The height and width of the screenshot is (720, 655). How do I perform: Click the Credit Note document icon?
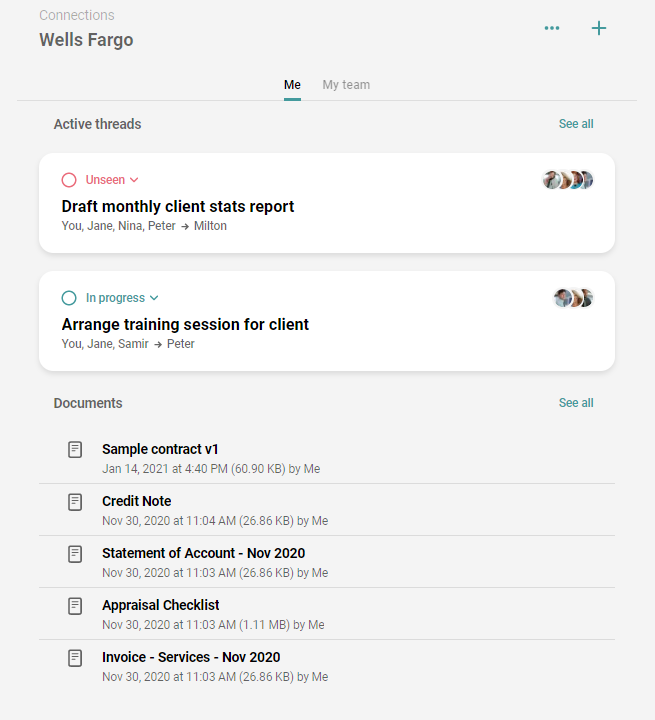click(75, 502)
